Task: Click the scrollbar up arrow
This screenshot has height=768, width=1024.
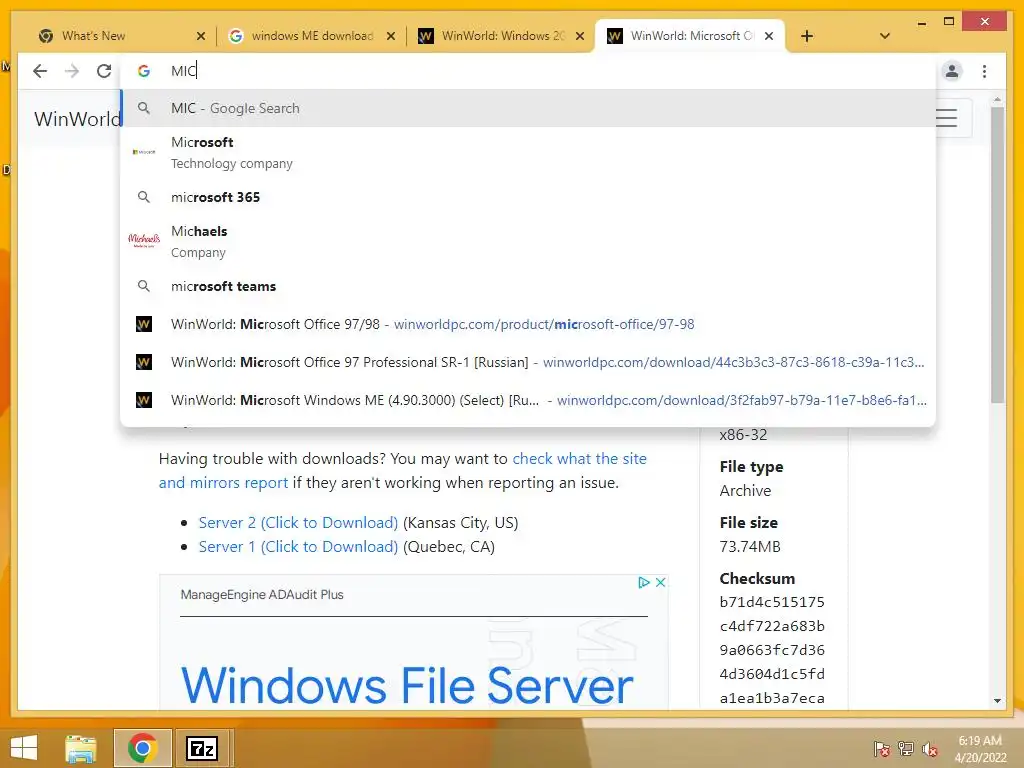Action: [997, 100]
